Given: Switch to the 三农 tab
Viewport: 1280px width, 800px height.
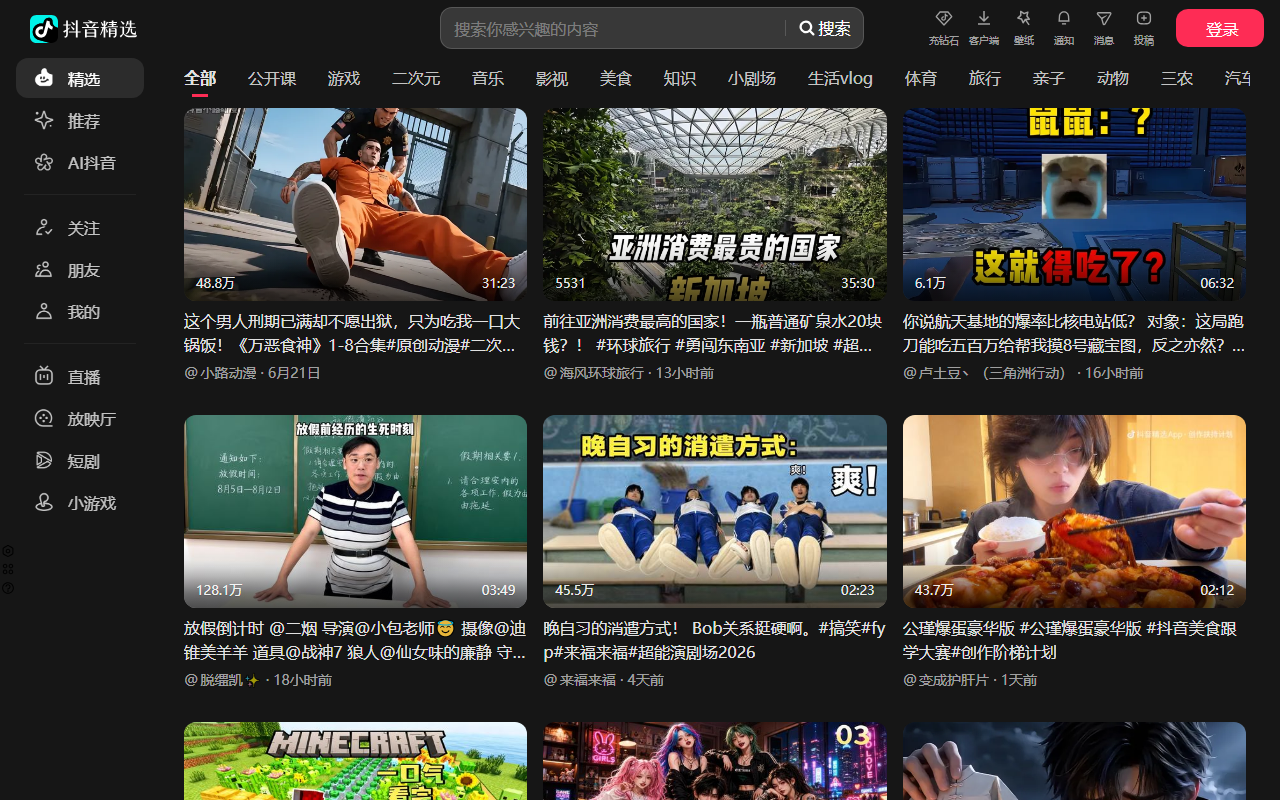Looking at the screenshot, I should tap(1177, 78).
